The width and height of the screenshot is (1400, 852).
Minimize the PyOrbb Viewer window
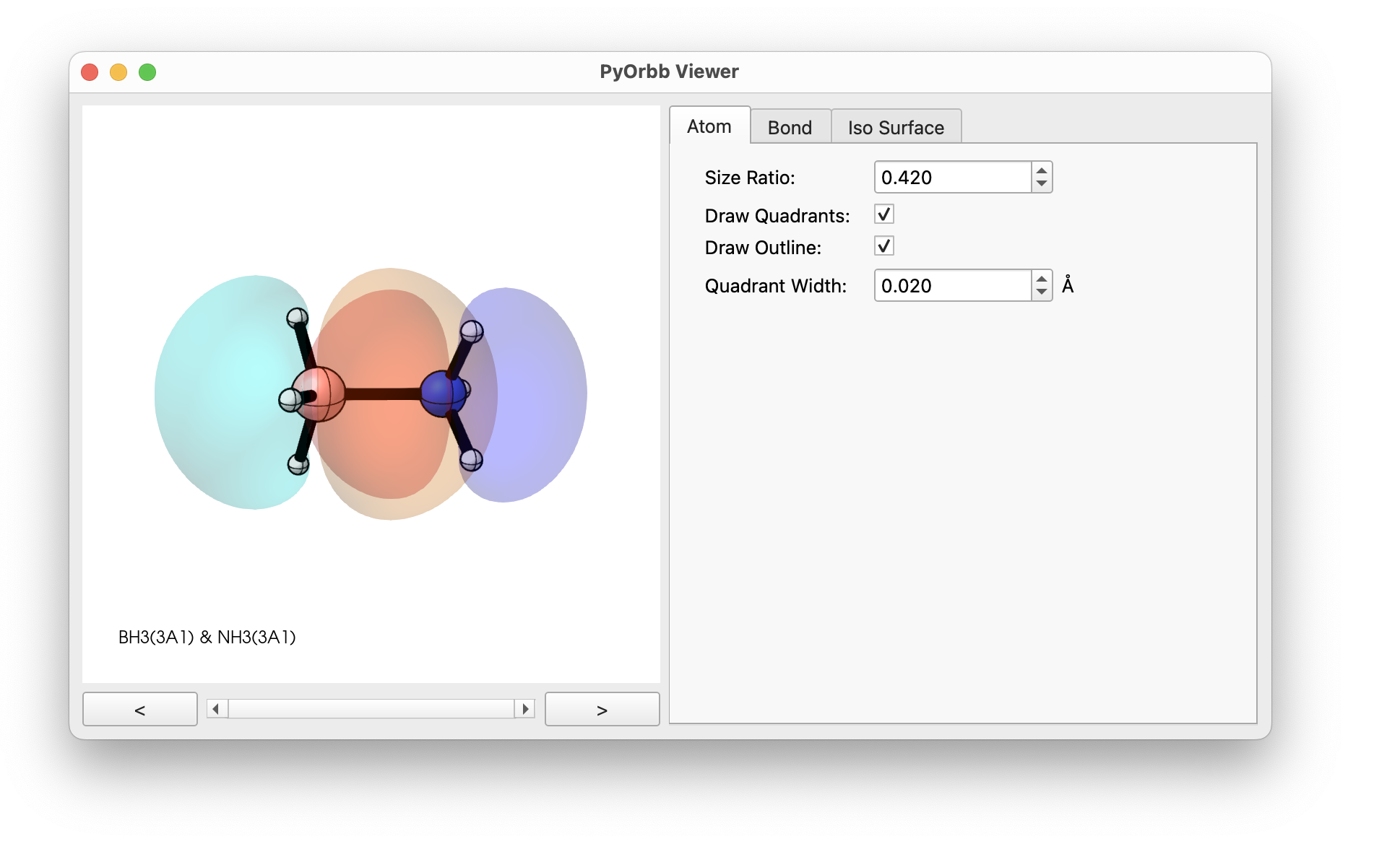118,72
